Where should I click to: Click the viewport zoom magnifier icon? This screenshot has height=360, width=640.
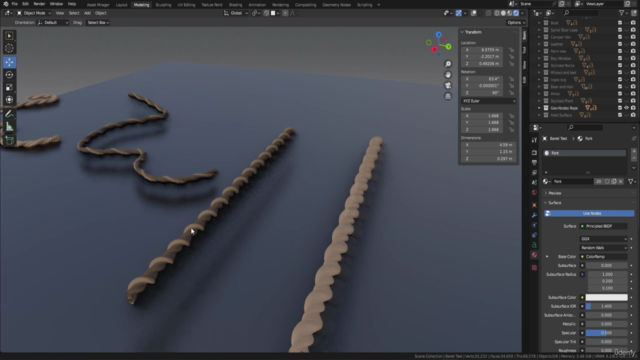pos(448,64)
